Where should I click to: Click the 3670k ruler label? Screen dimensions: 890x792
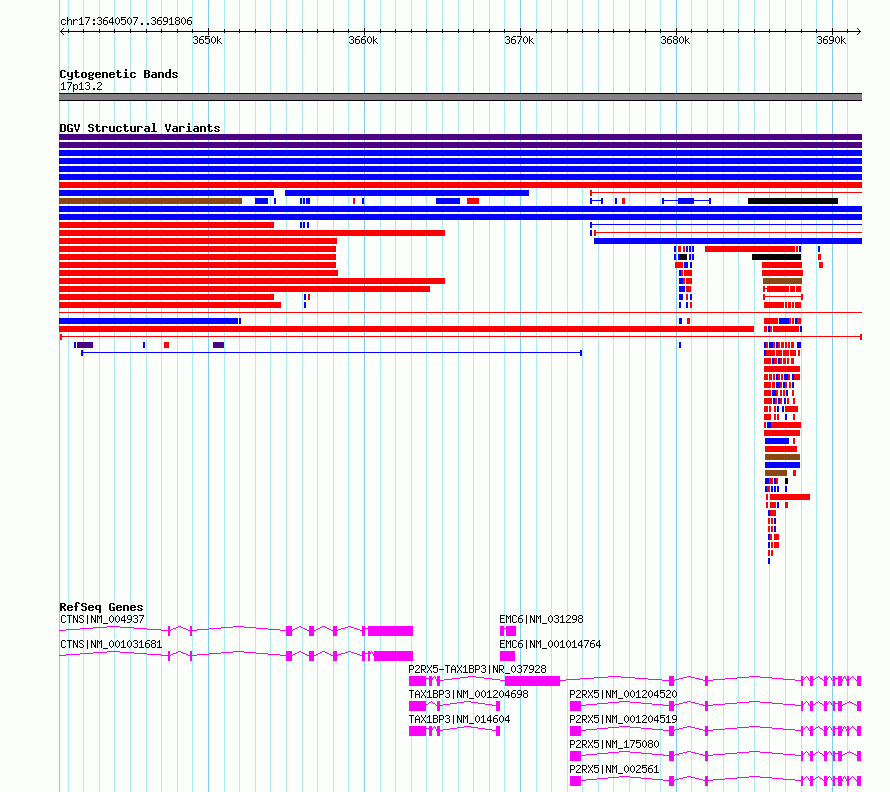519,40
